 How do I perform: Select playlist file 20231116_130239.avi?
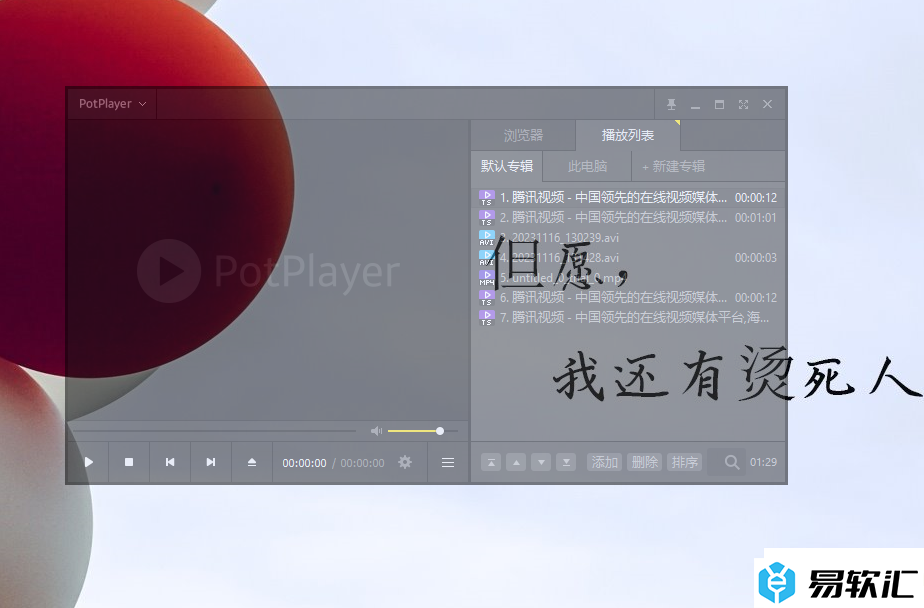(628, 237)
